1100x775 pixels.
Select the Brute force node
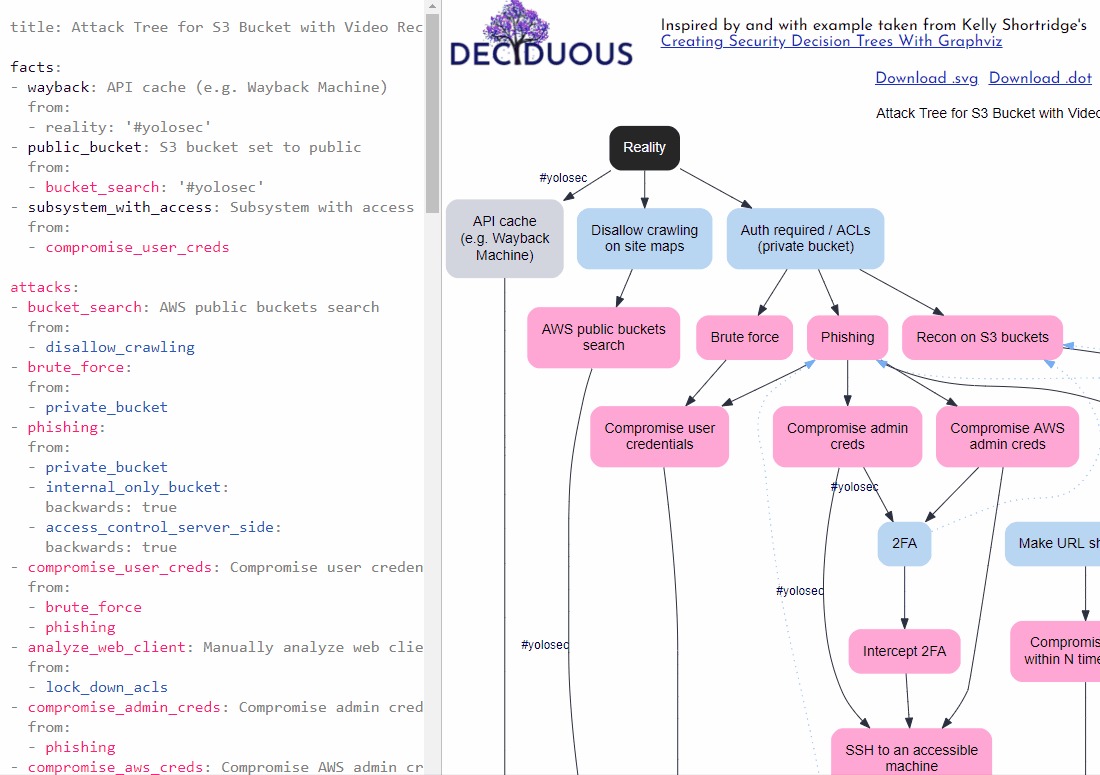tap(744, 337)
